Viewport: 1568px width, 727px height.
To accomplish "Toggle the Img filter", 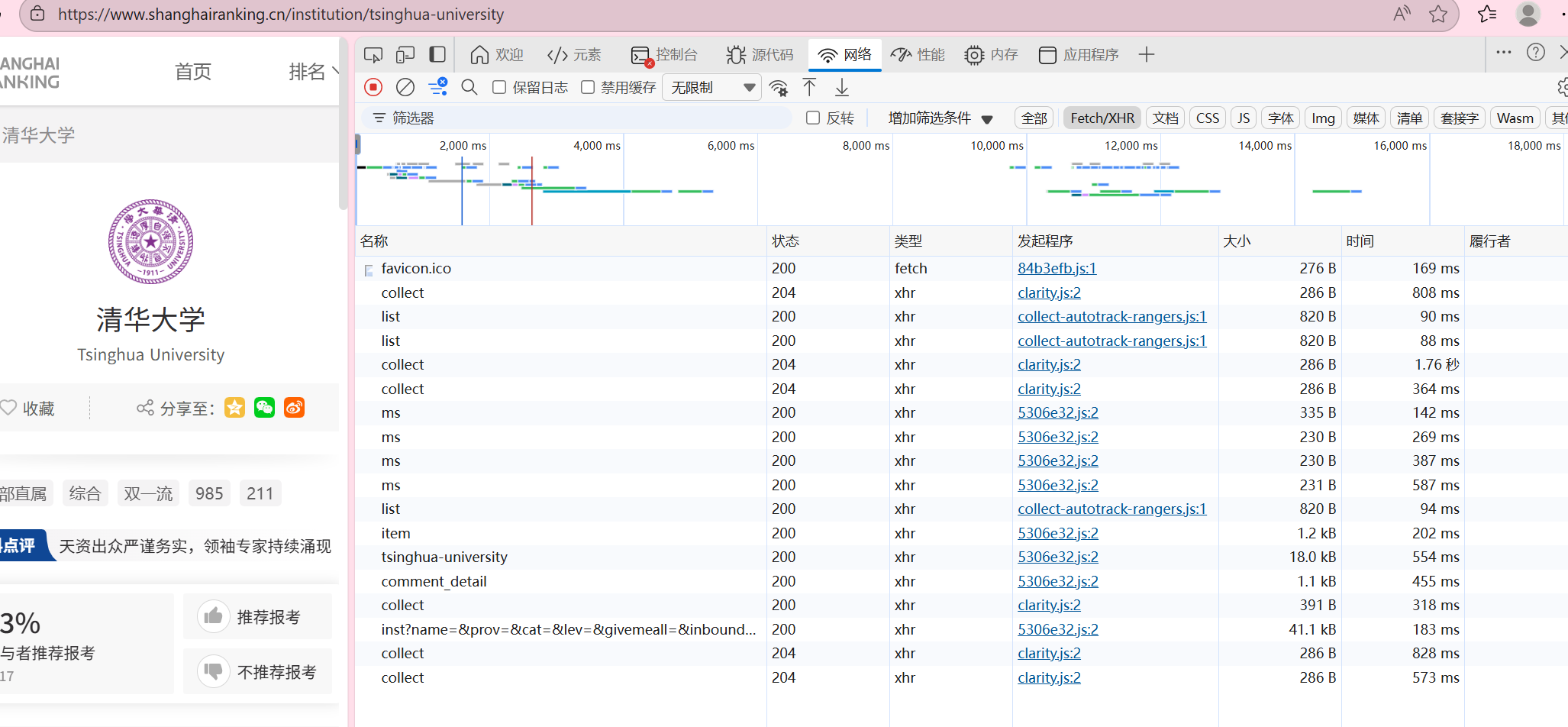I will pyautogui.click(x=1323, y=118).
